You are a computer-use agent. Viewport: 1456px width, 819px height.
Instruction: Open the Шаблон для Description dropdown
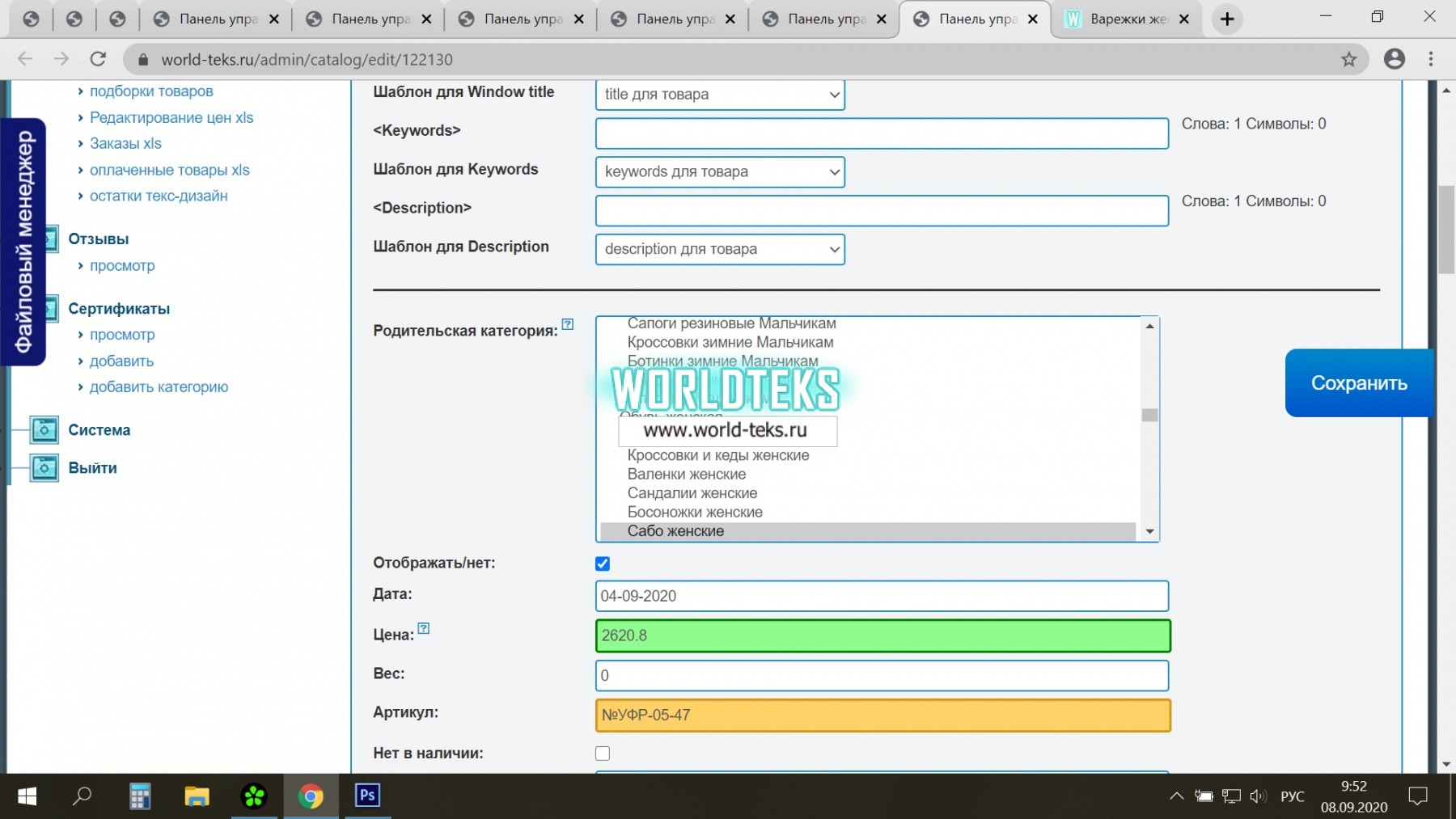coord(719,250)
